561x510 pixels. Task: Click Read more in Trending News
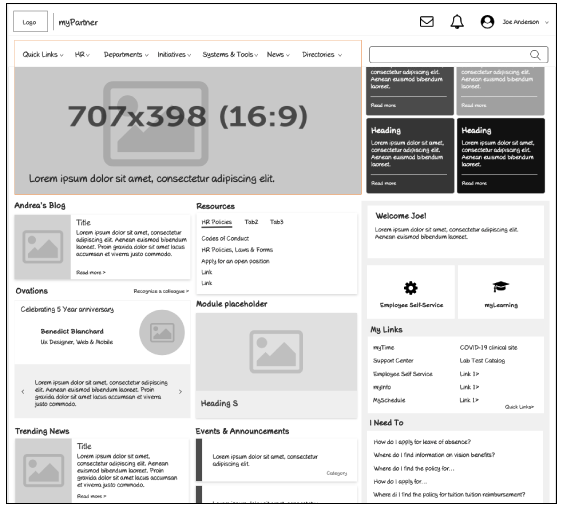91,496
